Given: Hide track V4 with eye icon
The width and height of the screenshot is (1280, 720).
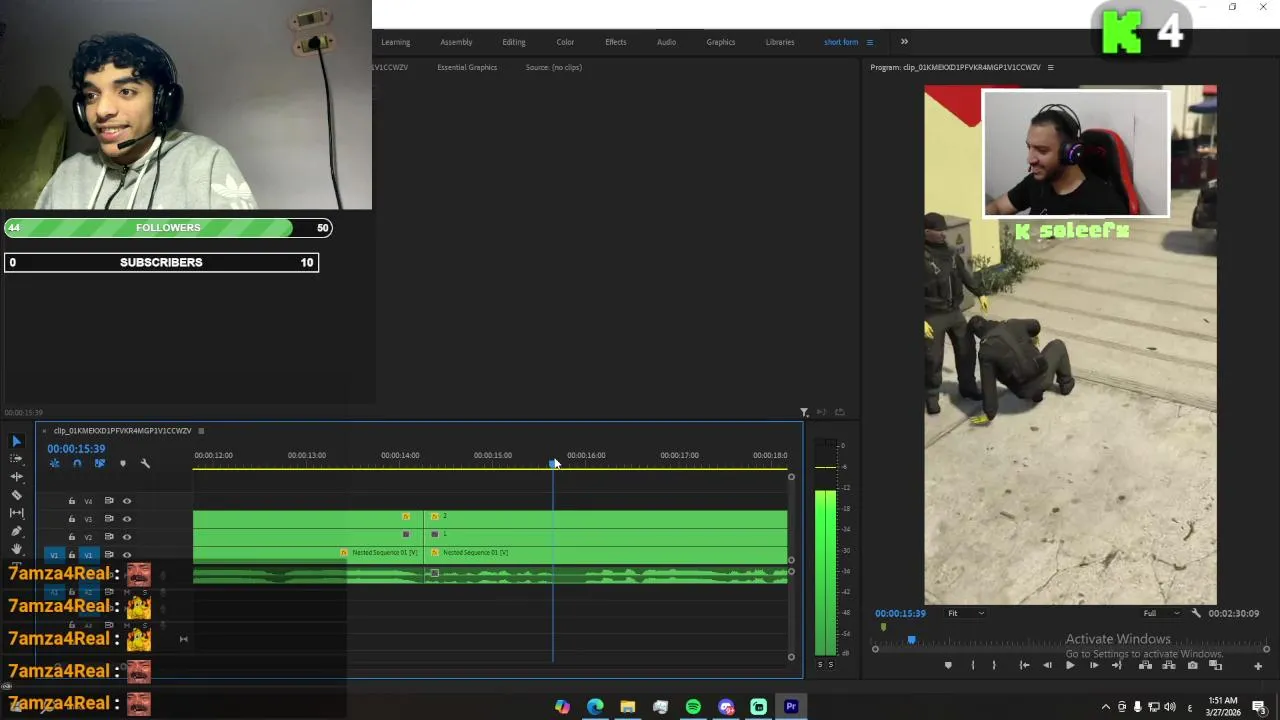Looking at the screenshot, I should coord(127,501).
